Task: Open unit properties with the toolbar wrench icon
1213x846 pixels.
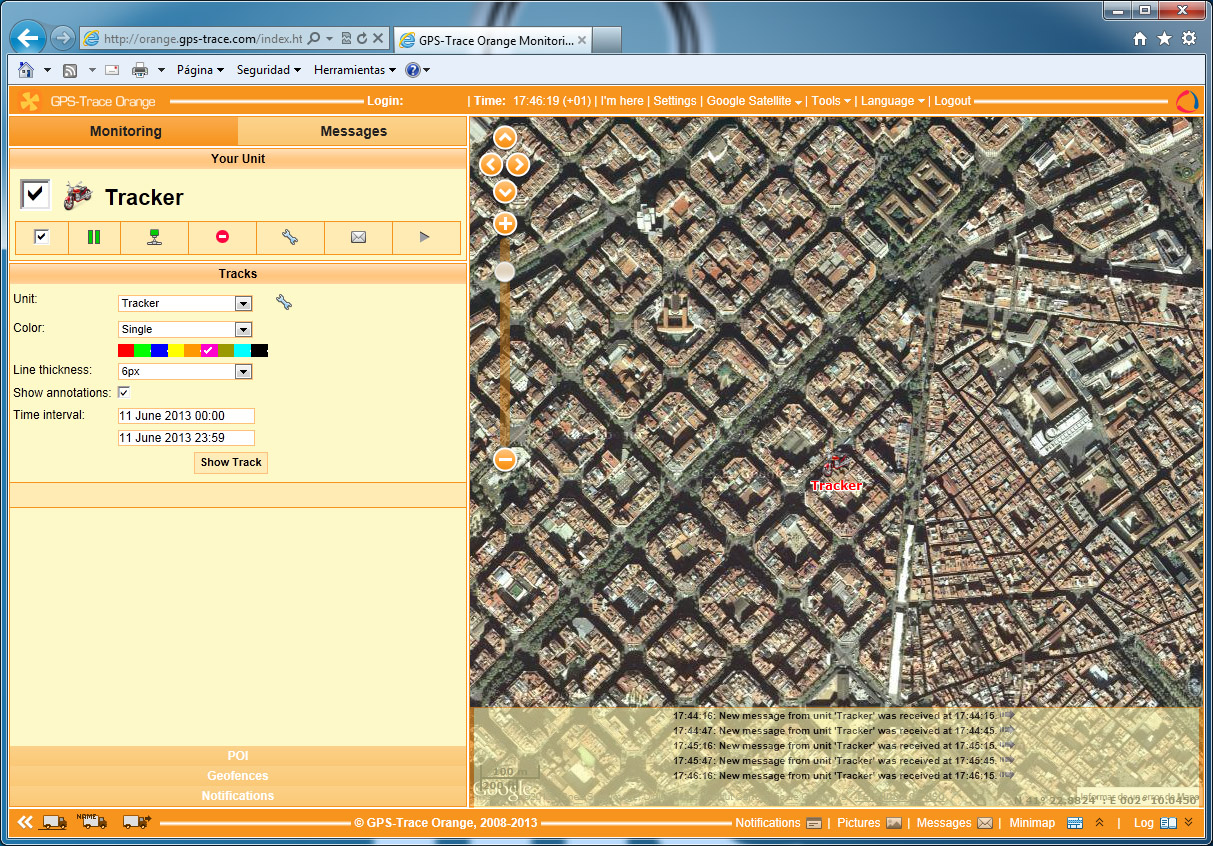Action: coord(290,237)
